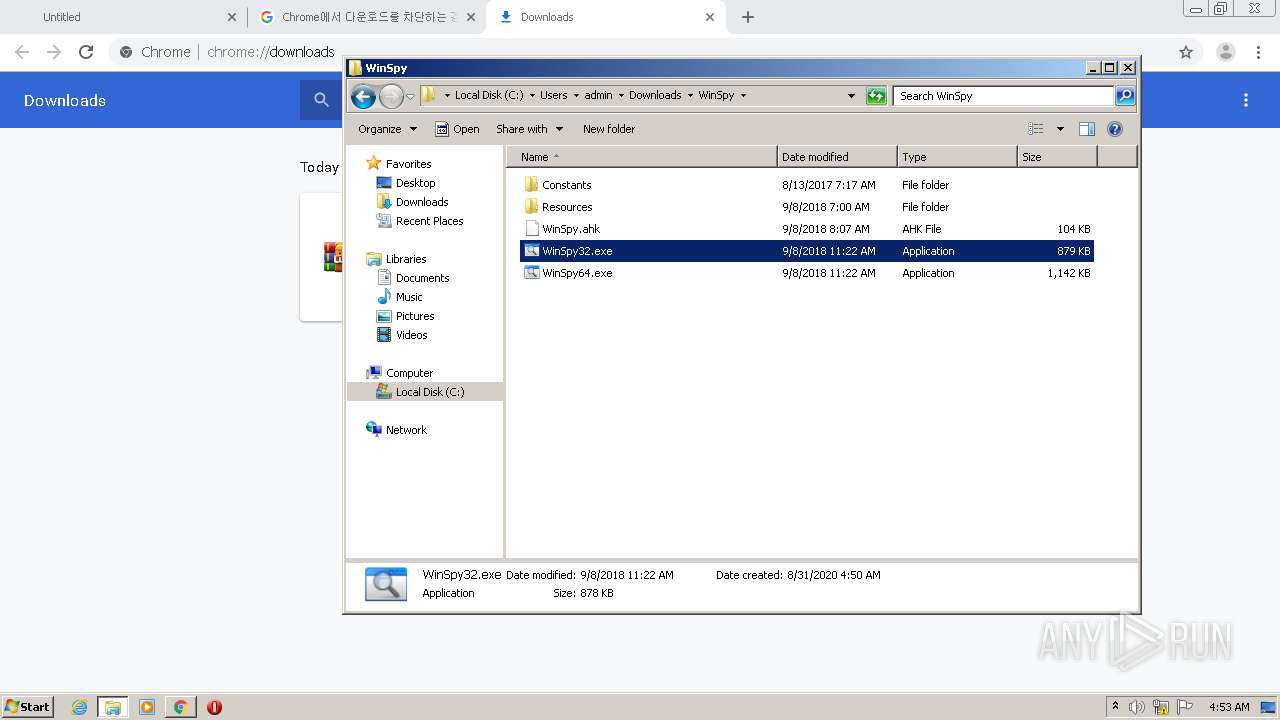Open the media player taskbar icon
The image size is (1280, 720).
[146, 707]
